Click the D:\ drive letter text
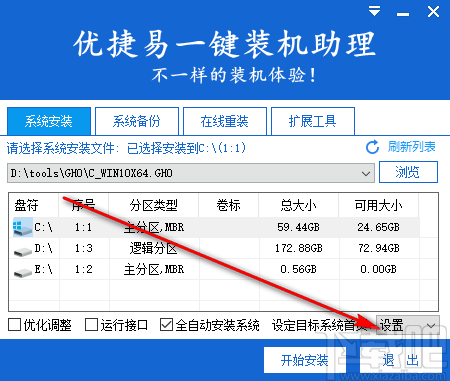This screenshot has height=381, width=450. [x=43, y=248]
